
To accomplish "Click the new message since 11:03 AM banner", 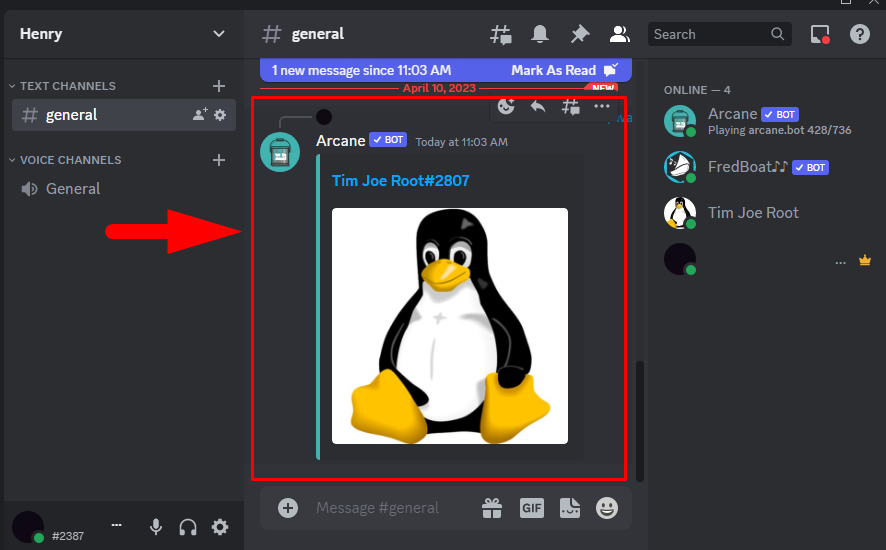I will 362,70.
